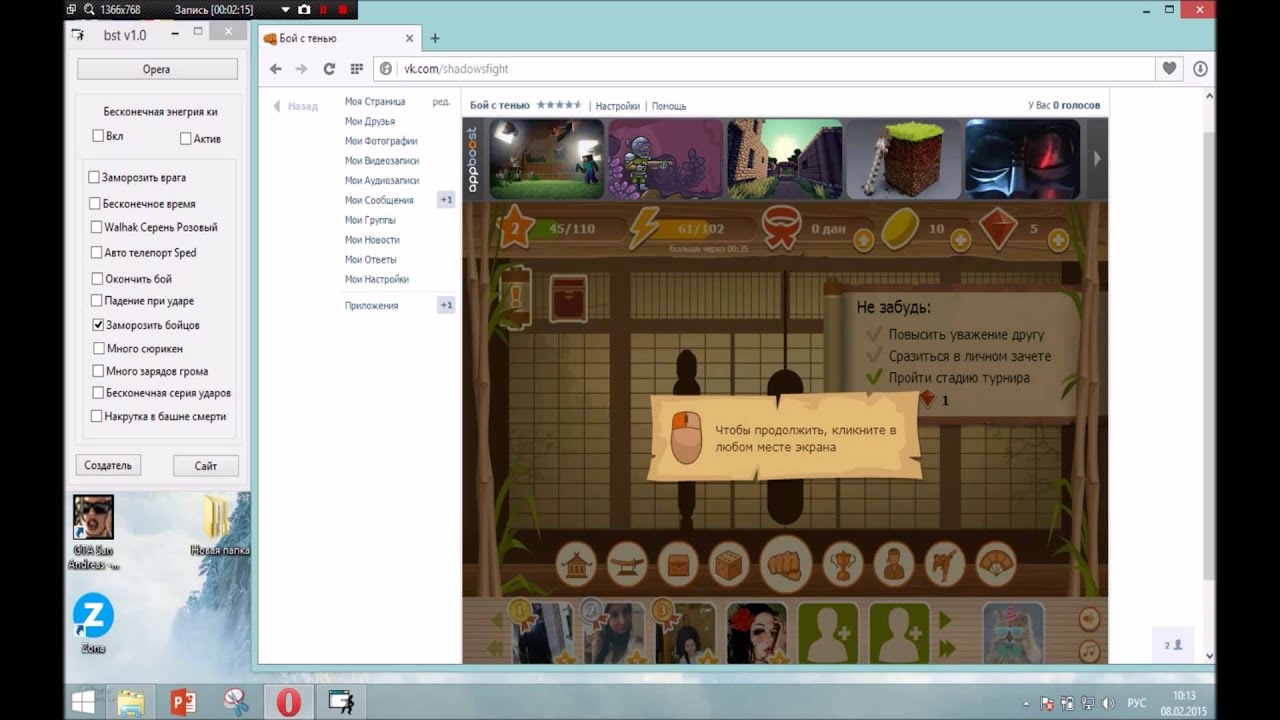This screenshot has height=720, width=1280.
Task: Click the Сайт button
Action: click(x=206, y=465)
